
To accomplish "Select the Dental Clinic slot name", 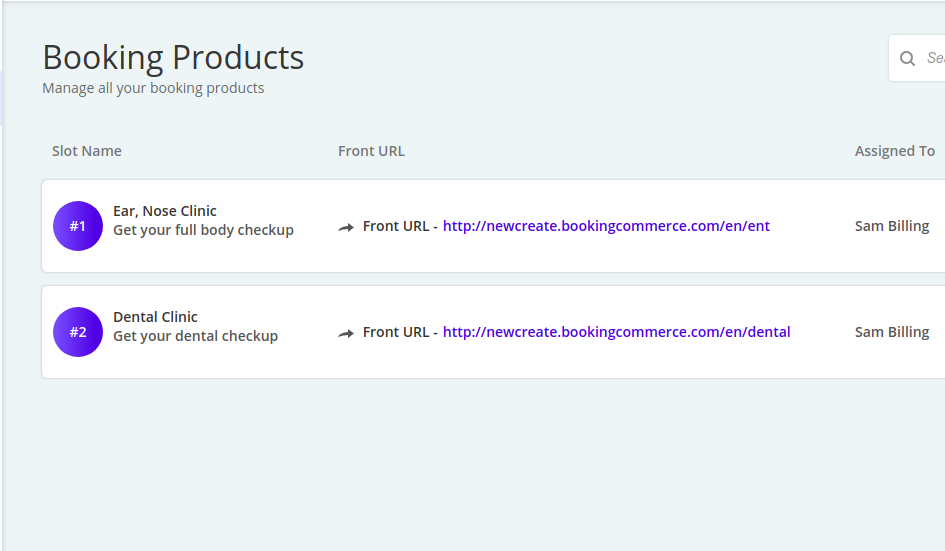I will [155, 317].
